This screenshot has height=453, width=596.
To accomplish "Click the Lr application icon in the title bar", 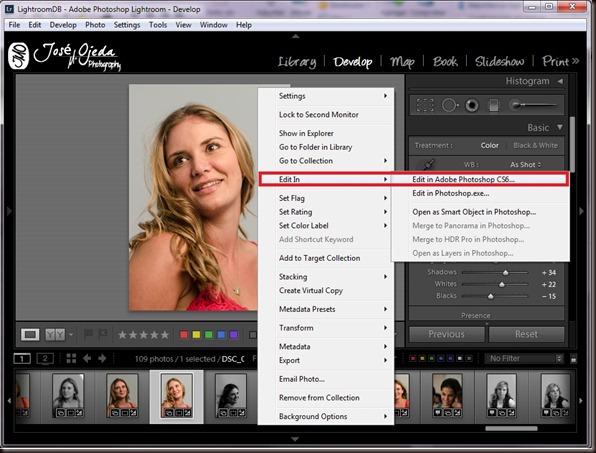I will click(10, 9).
